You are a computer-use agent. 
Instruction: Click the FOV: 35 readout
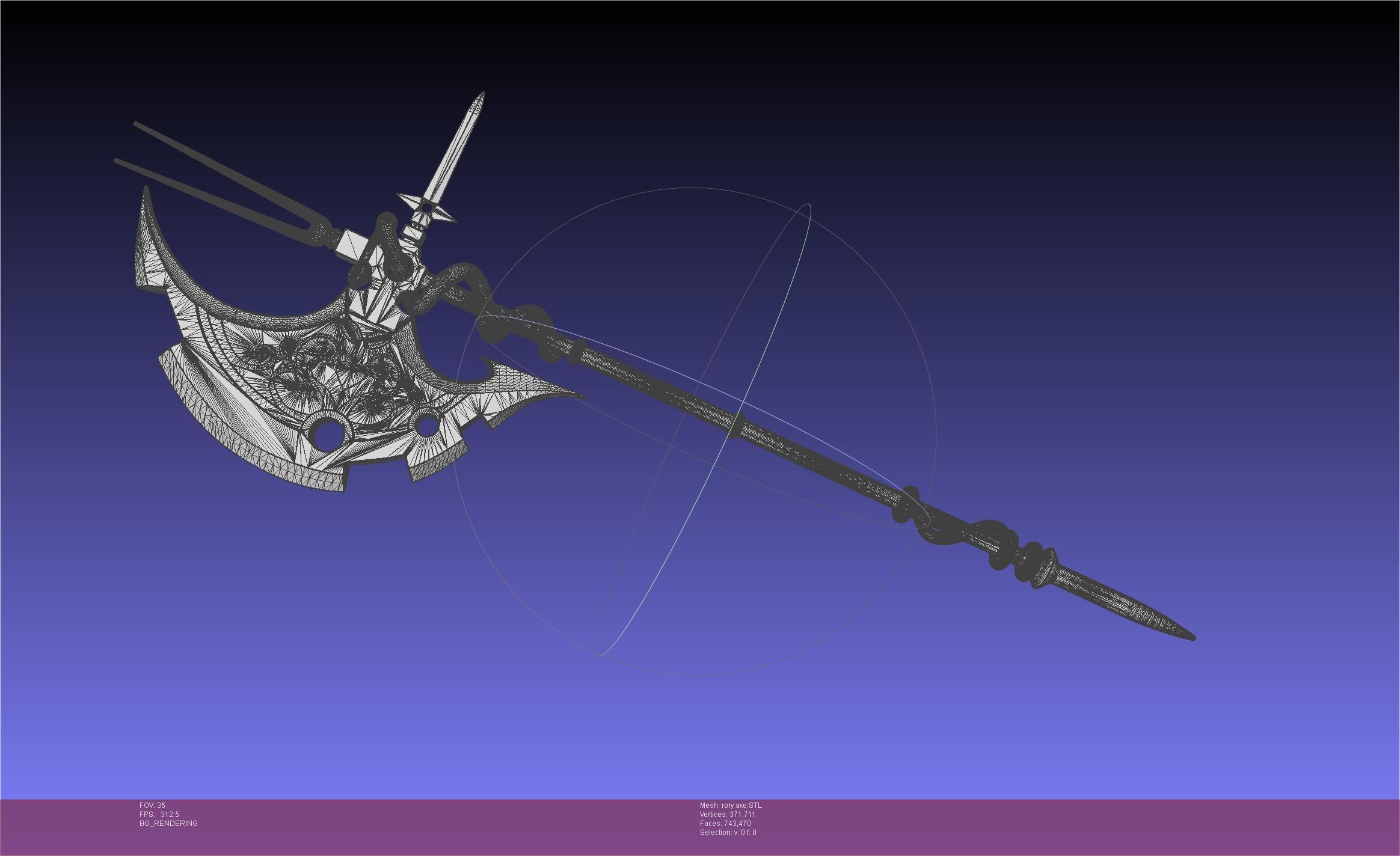152,806
